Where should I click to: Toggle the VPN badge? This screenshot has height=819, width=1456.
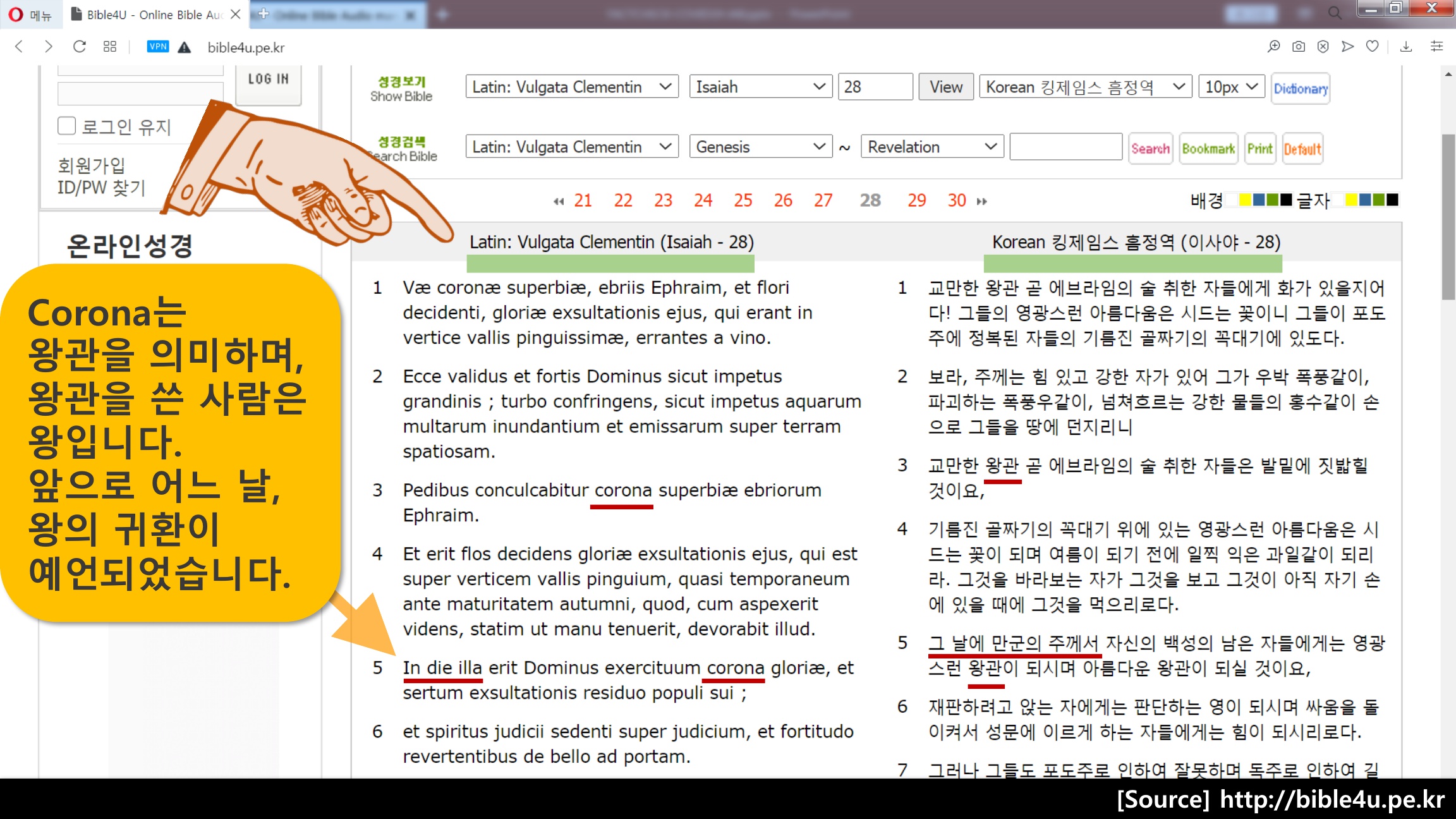[157, 47]
